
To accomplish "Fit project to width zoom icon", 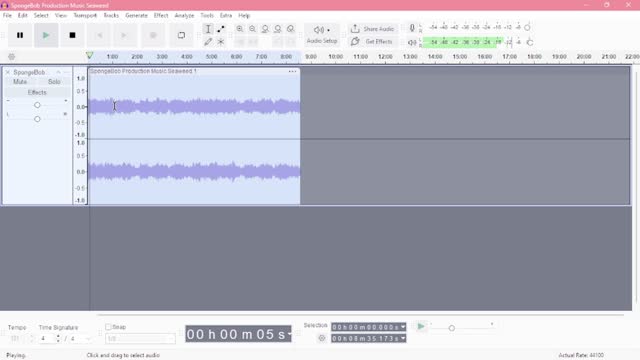I will (x=278, y=29).
